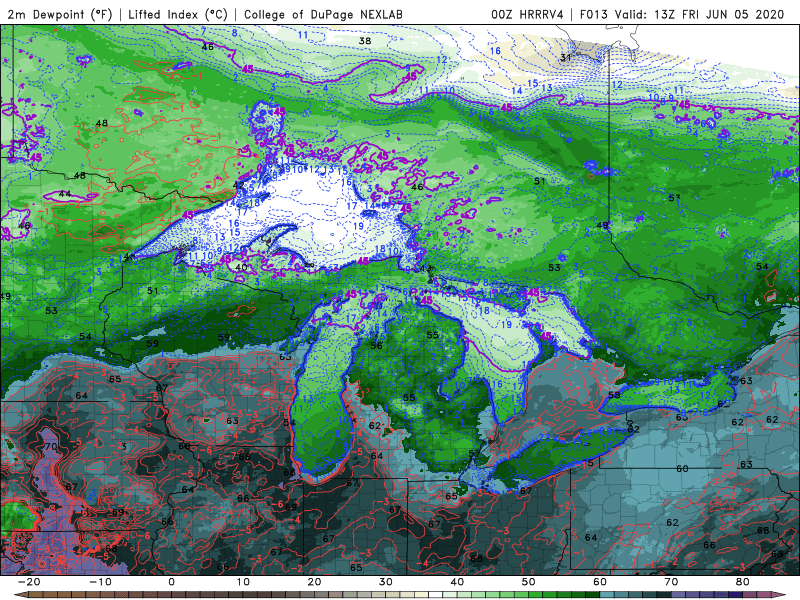800x600 pixels.
Task: Select the 'Lifted Index (°C)' header label
Action: 178,14
